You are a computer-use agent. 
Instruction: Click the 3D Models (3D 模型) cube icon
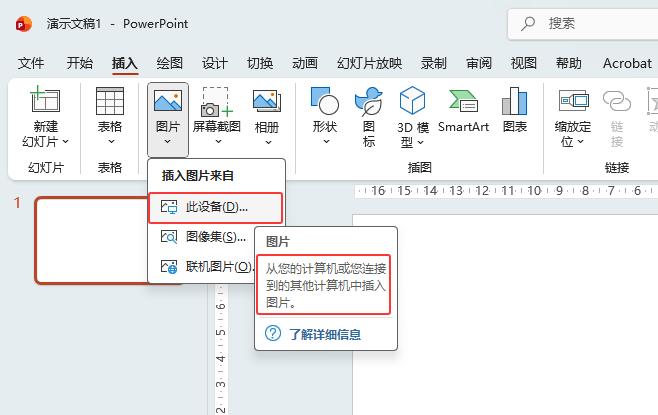[x=413, y=100]
